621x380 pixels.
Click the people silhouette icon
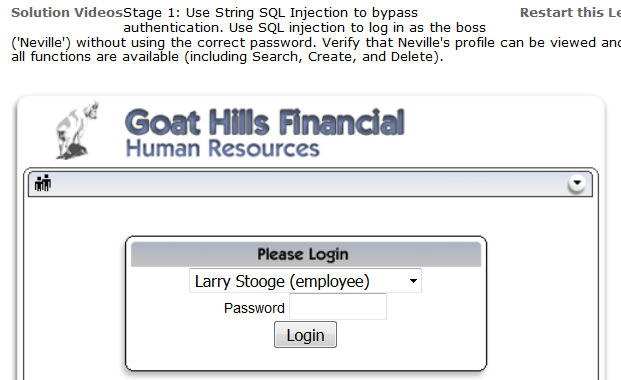pyautogui.click(x=43, y=183)
